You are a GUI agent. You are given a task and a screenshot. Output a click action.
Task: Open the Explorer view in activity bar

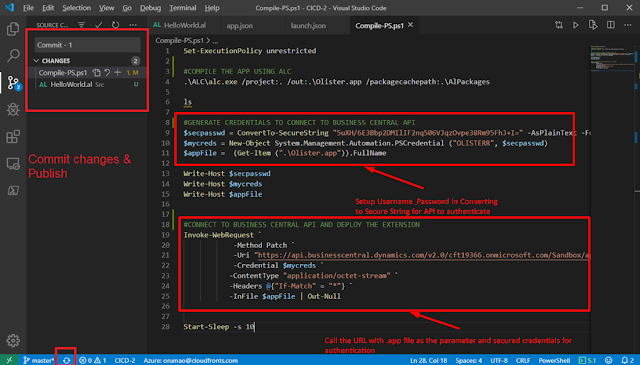(x=13, y=29)
